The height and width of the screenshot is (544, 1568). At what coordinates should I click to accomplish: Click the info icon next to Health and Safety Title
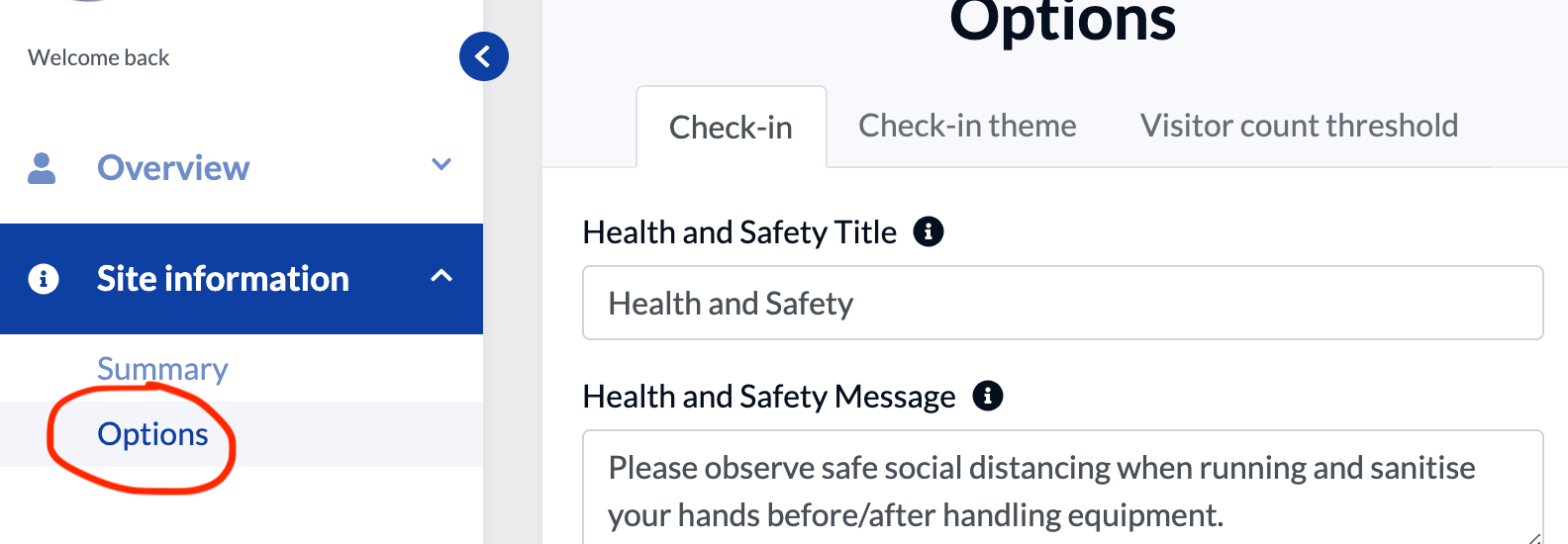pyautogui.click(x=928, y=231)
